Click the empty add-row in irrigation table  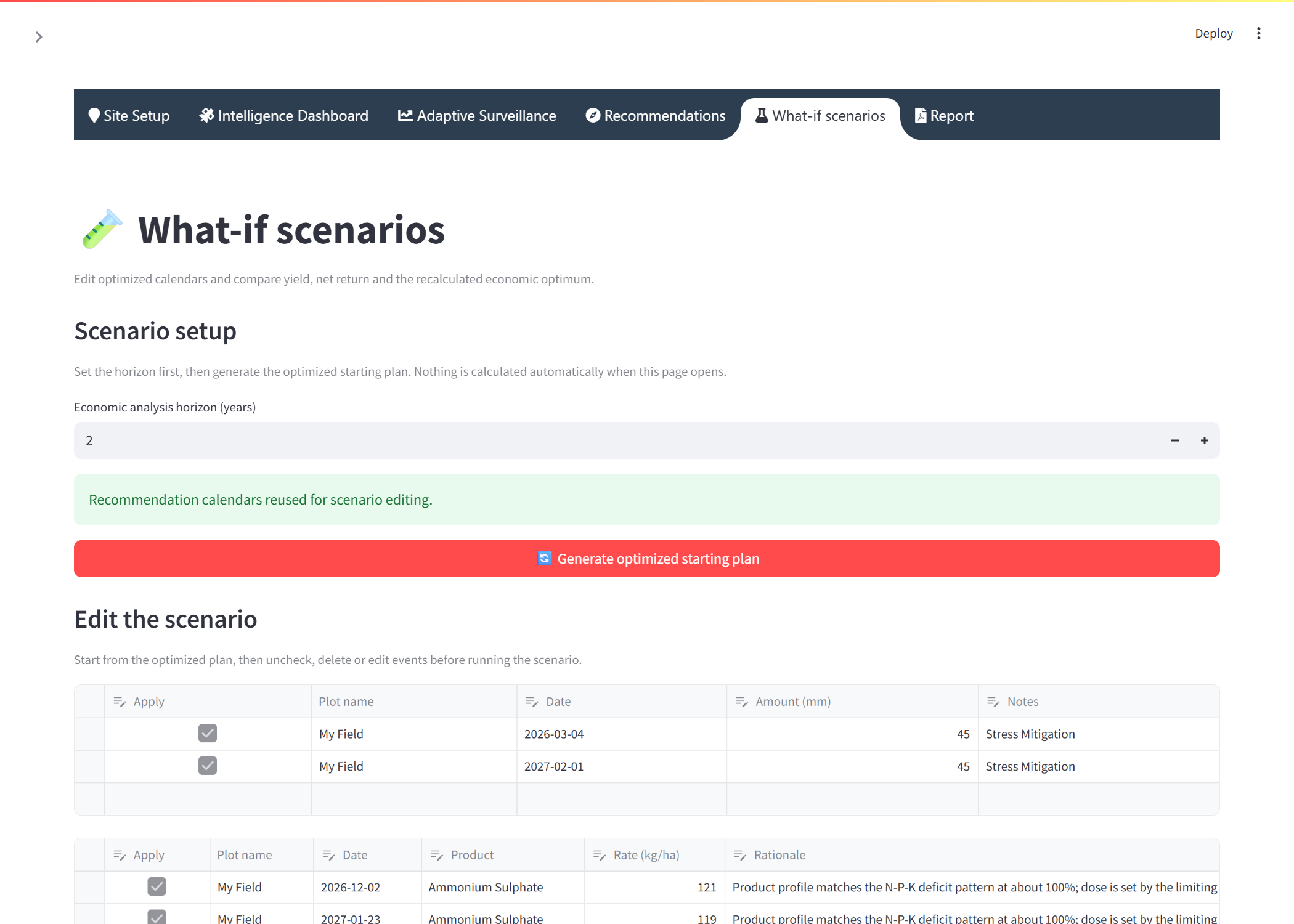pyautogui.click(x=647, y=799)
